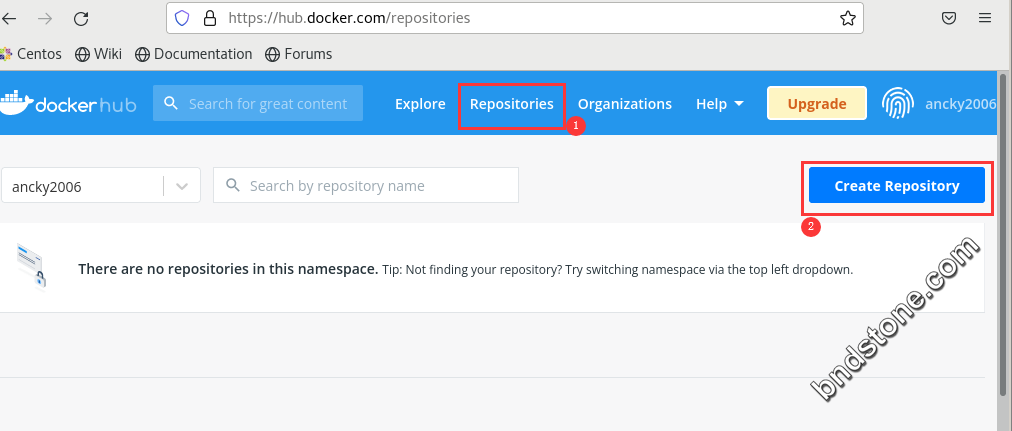Open the shield tracking protection icon
Image resolution: width=1012 pixels, height=431 pixels.
[x=182, y=18]
